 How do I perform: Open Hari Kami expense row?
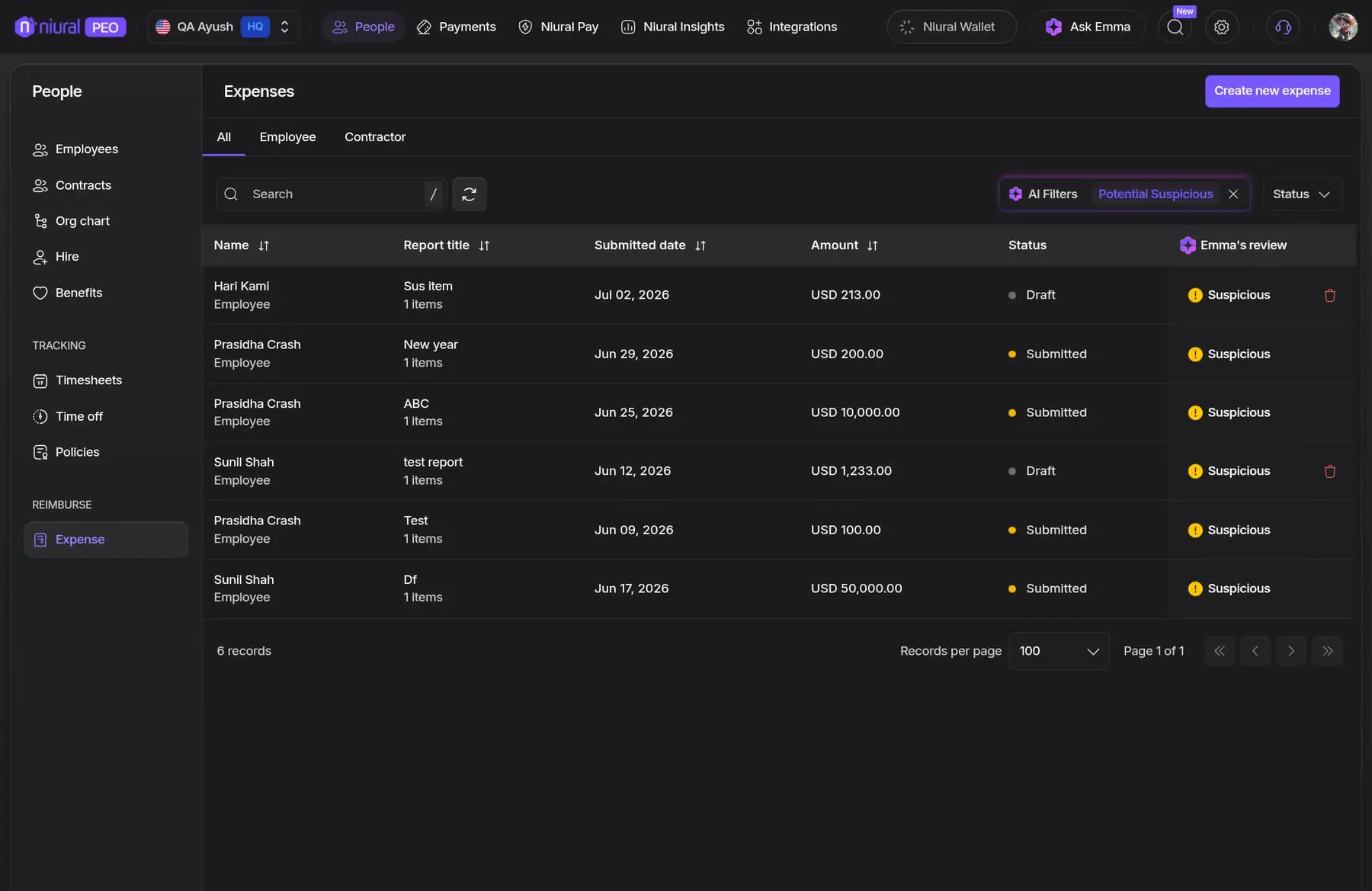coord(779,295)
